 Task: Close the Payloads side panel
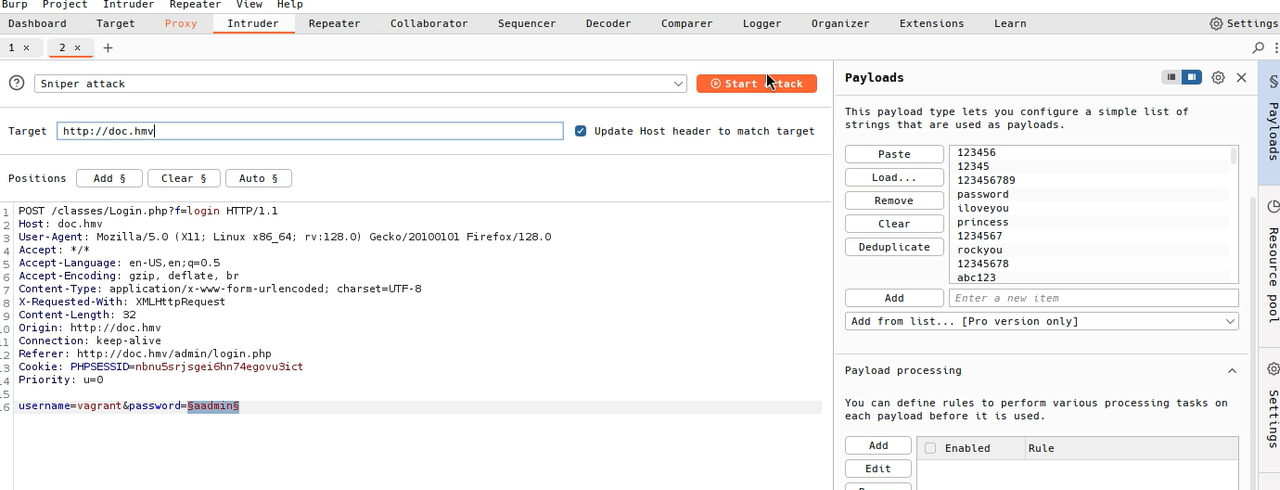pyautogui.click(x=1241, y=77)
